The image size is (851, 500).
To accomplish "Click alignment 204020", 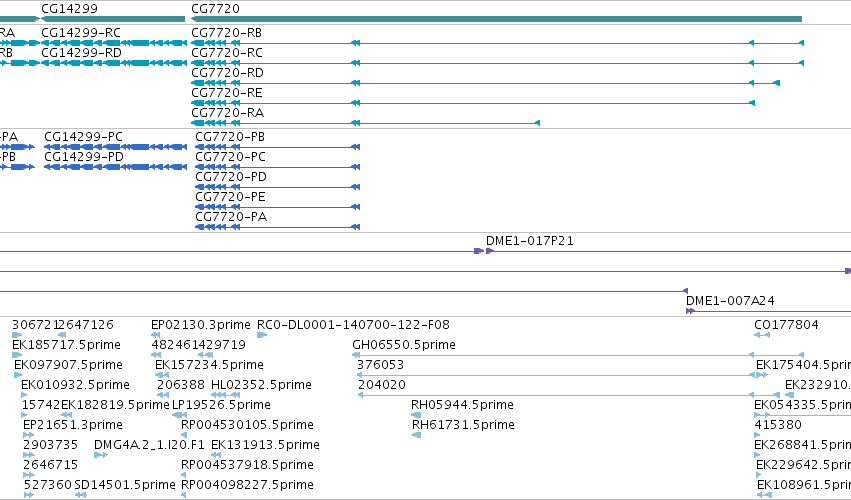I will pyautogui.click(x=382, y=385).
